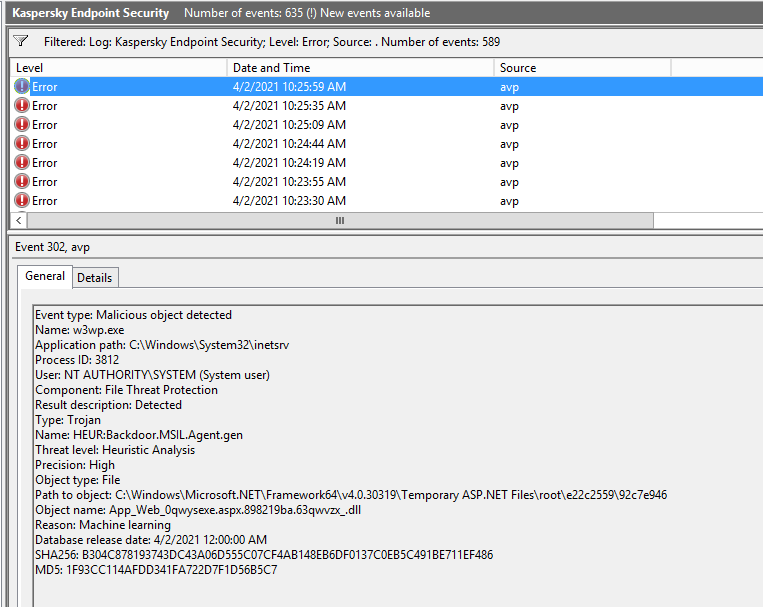Image resolution: width=763 pixels, height=607 pixels.
Task: Click the Application path line
Action: pyautogui.click(x=162, y=345)
